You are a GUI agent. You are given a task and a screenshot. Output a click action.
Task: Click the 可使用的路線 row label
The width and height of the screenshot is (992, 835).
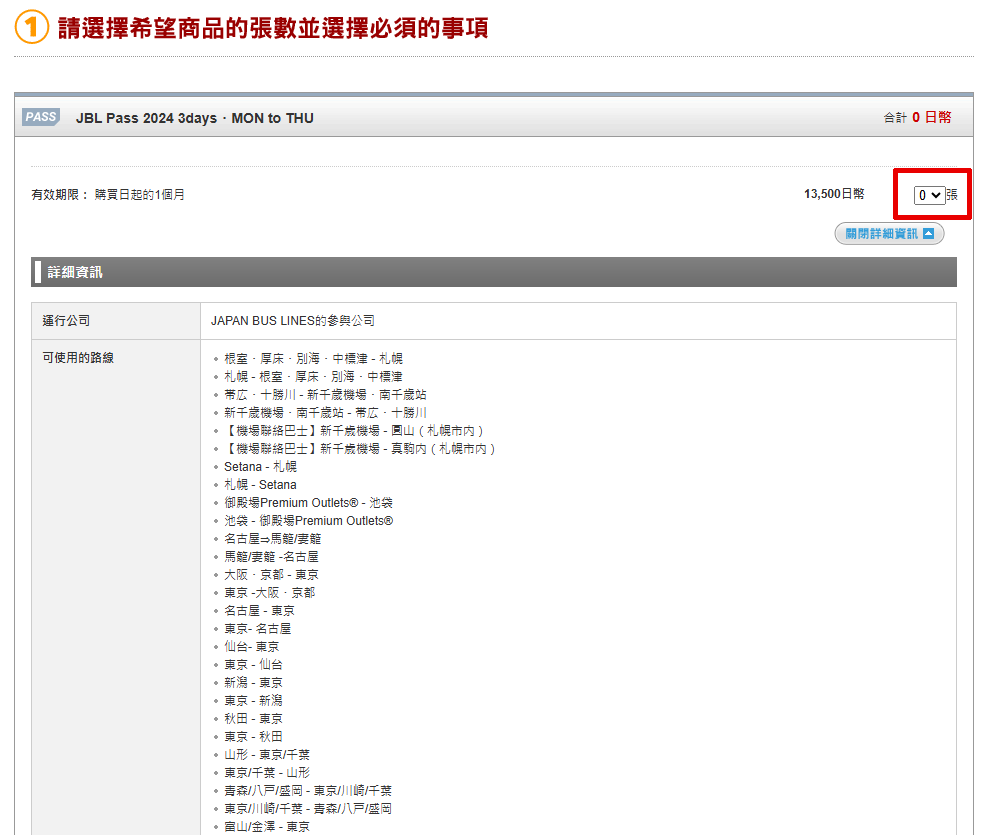[78, 357]
